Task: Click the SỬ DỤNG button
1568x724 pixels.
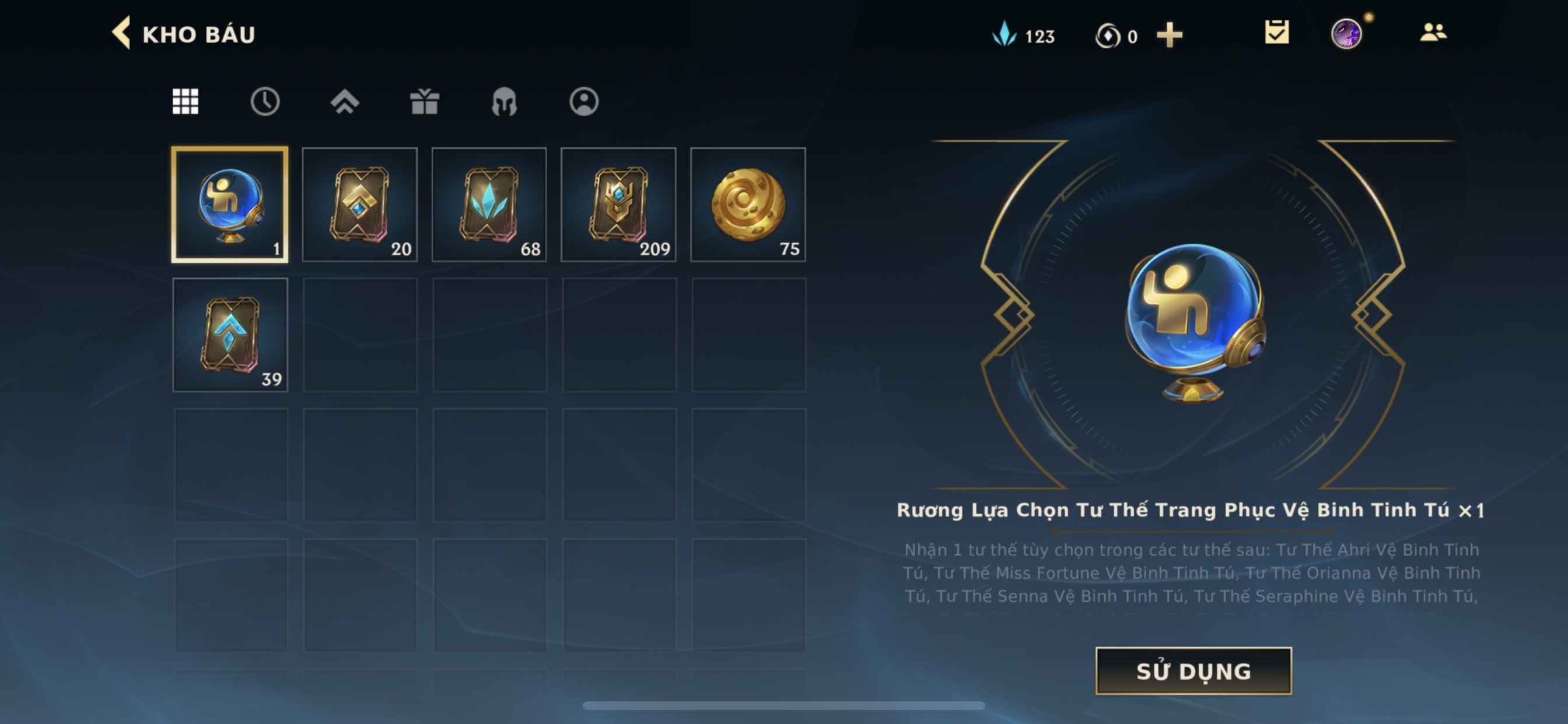Action: [x=1193, y=670]
